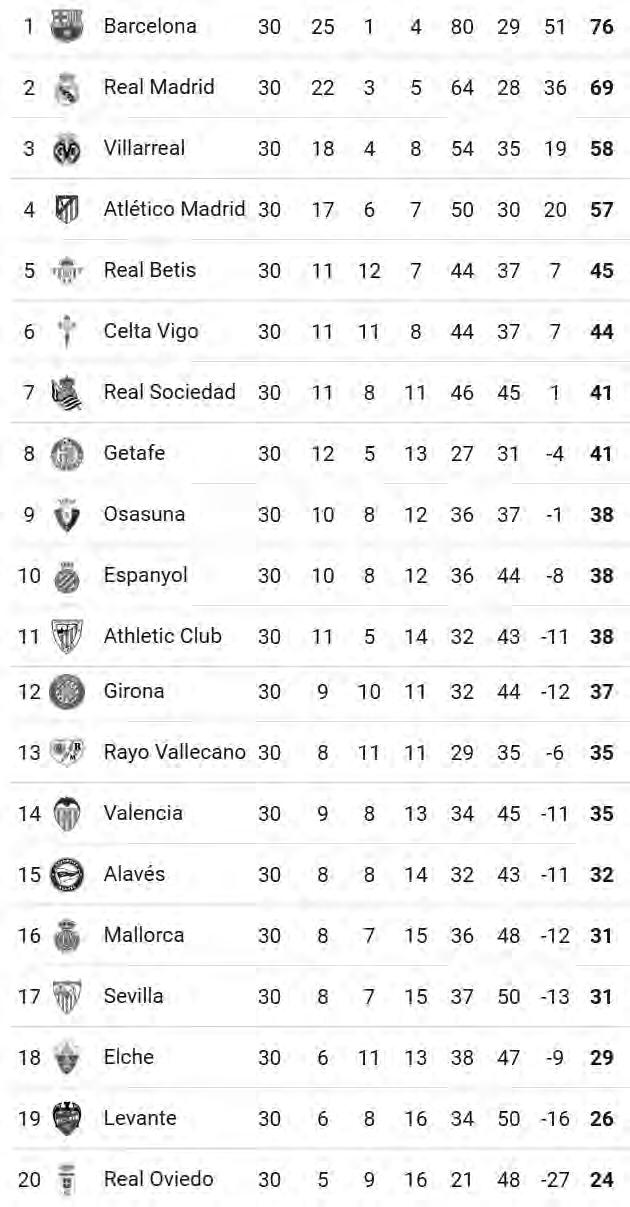Click the Celta Vigo crest

[x=67, y=332]
